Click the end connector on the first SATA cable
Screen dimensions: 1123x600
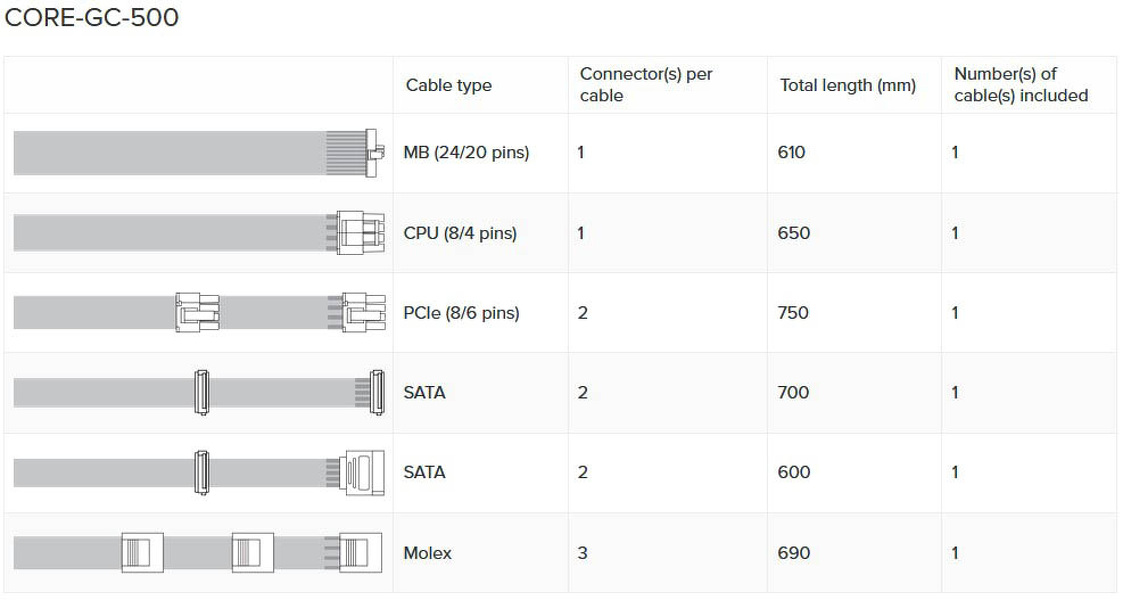377,392
